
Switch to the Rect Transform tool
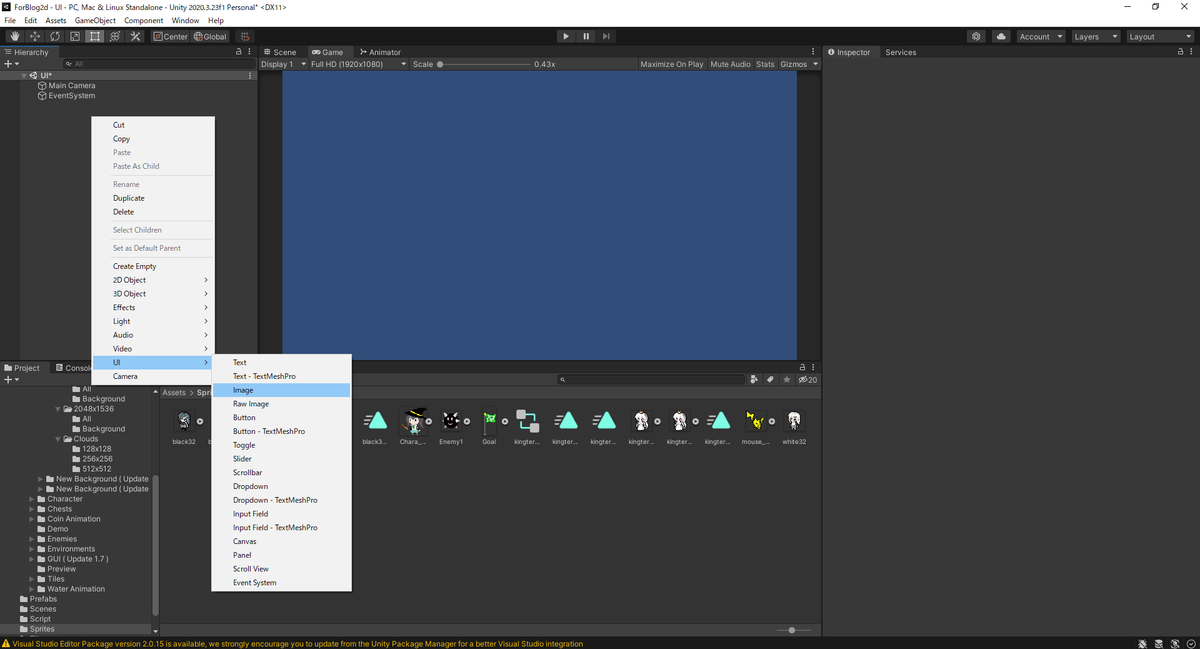[x=94, y=36]
